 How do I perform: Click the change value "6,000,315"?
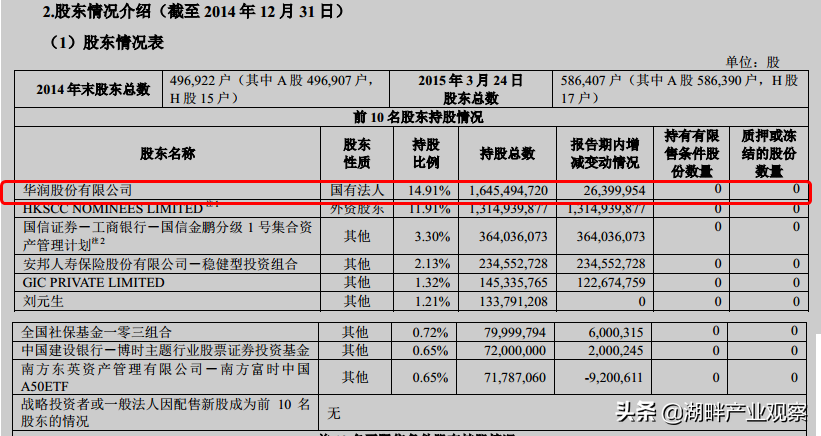(x=616, y=332)
